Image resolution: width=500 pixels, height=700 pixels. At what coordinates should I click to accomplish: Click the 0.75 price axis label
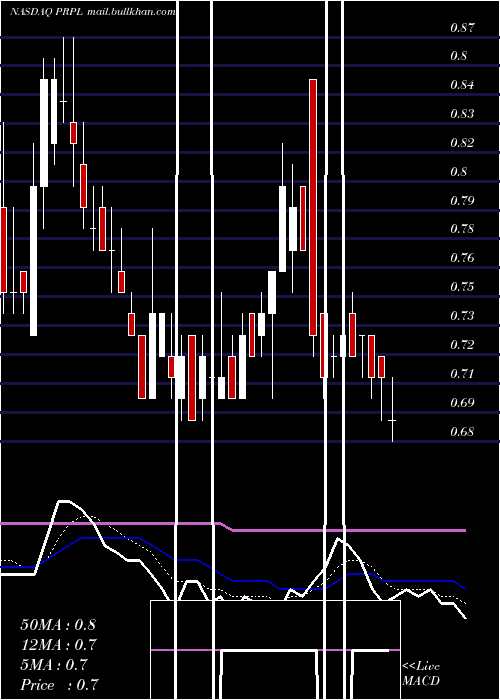pyautogui.click(x=462, y=287)
